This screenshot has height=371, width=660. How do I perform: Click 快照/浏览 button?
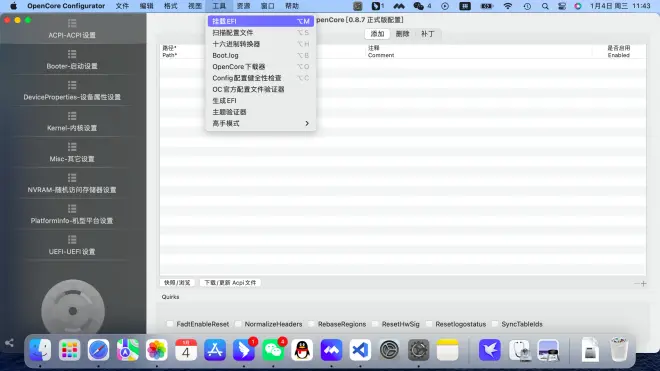[177, 283]
